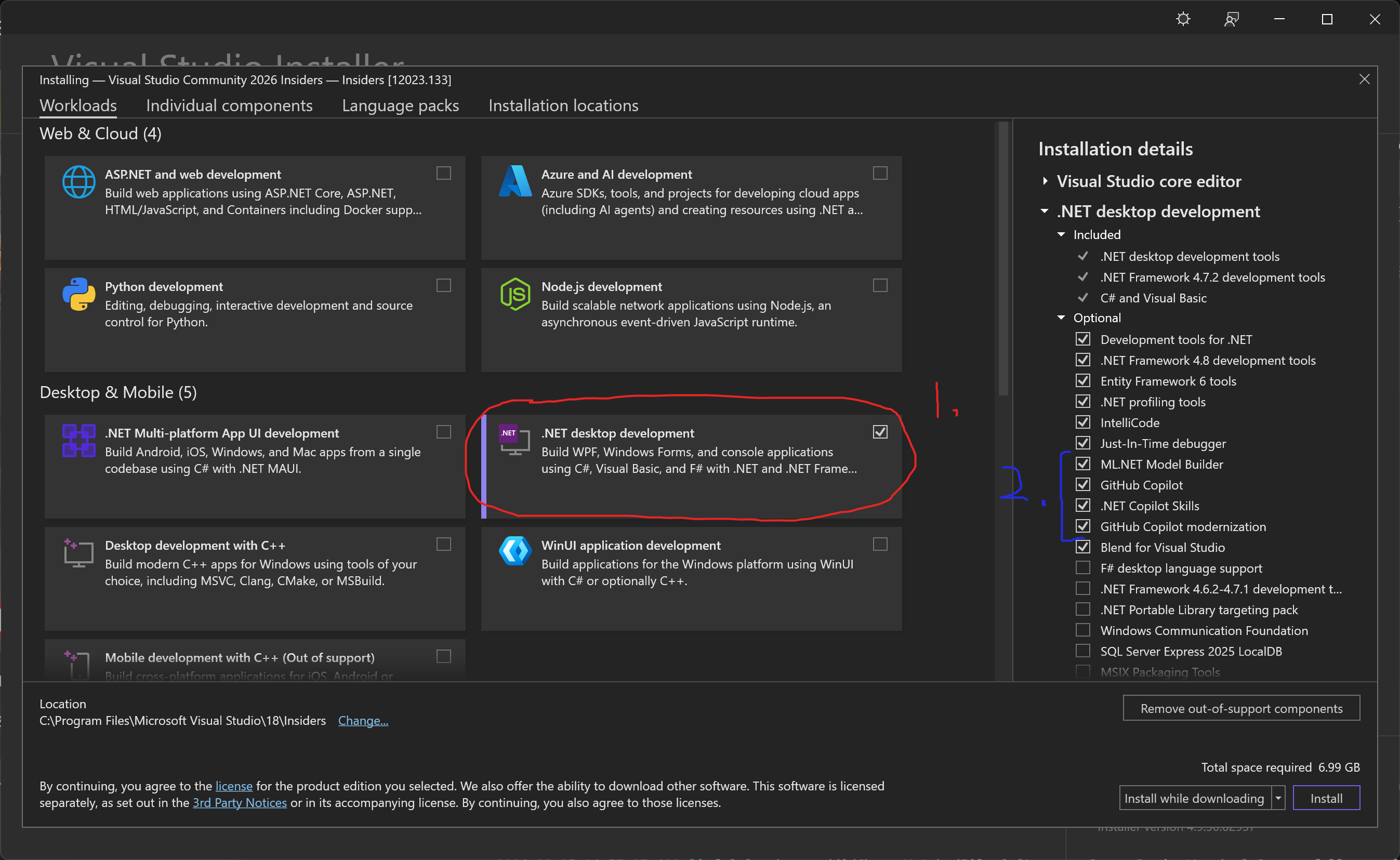Enable MSIX Packaging Tools
The height and width of the screenshot is (860, 1400).
[1082, 671]
